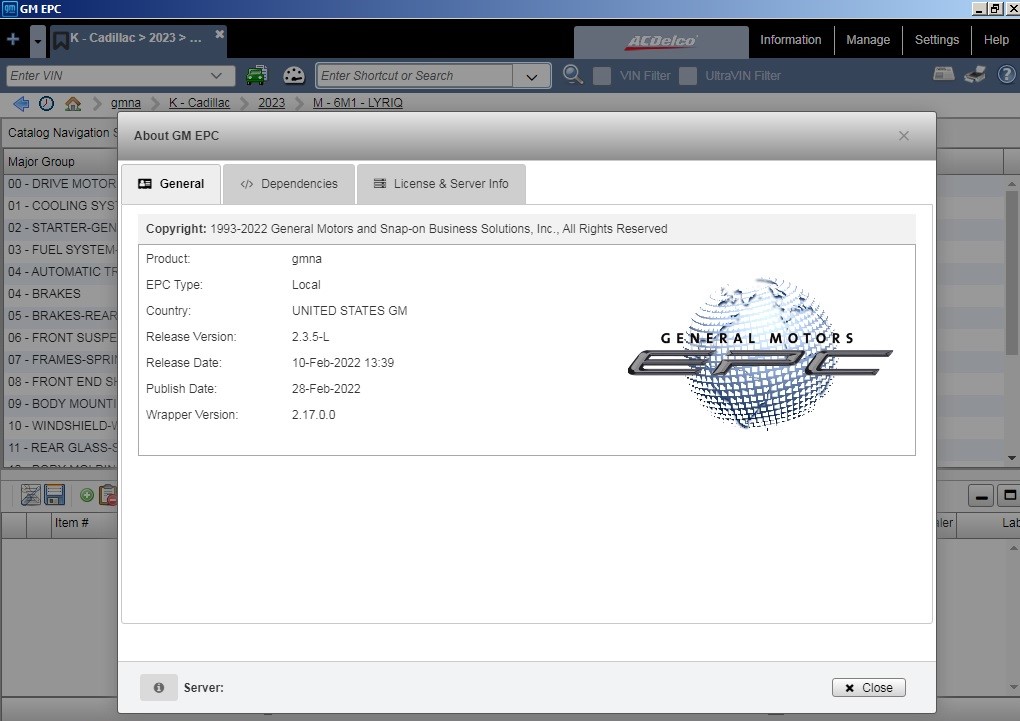The height and width of the screenshot is (721, 1020).
Task: Click the green vehicle lookup icon
Action: click(x=256, y=75)
